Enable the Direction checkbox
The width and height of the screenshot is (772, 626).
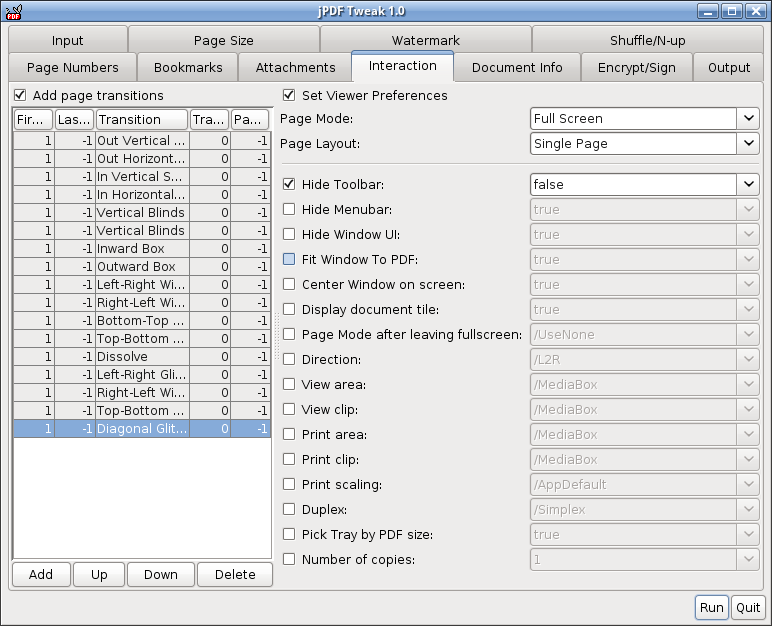pyautogui.click(x=289, y=359)
